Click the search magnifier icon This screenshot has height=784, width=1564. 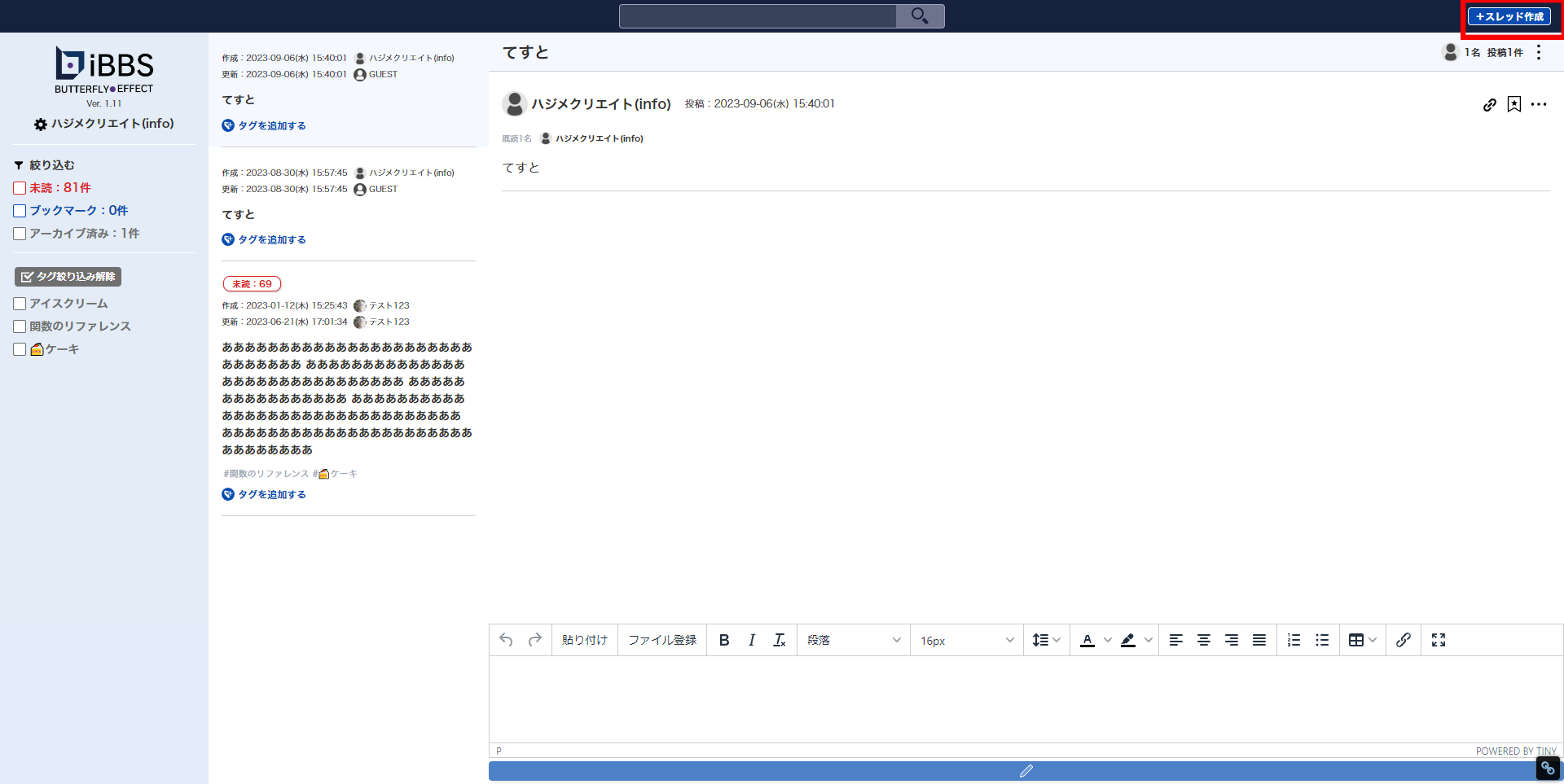pos(920,16)
